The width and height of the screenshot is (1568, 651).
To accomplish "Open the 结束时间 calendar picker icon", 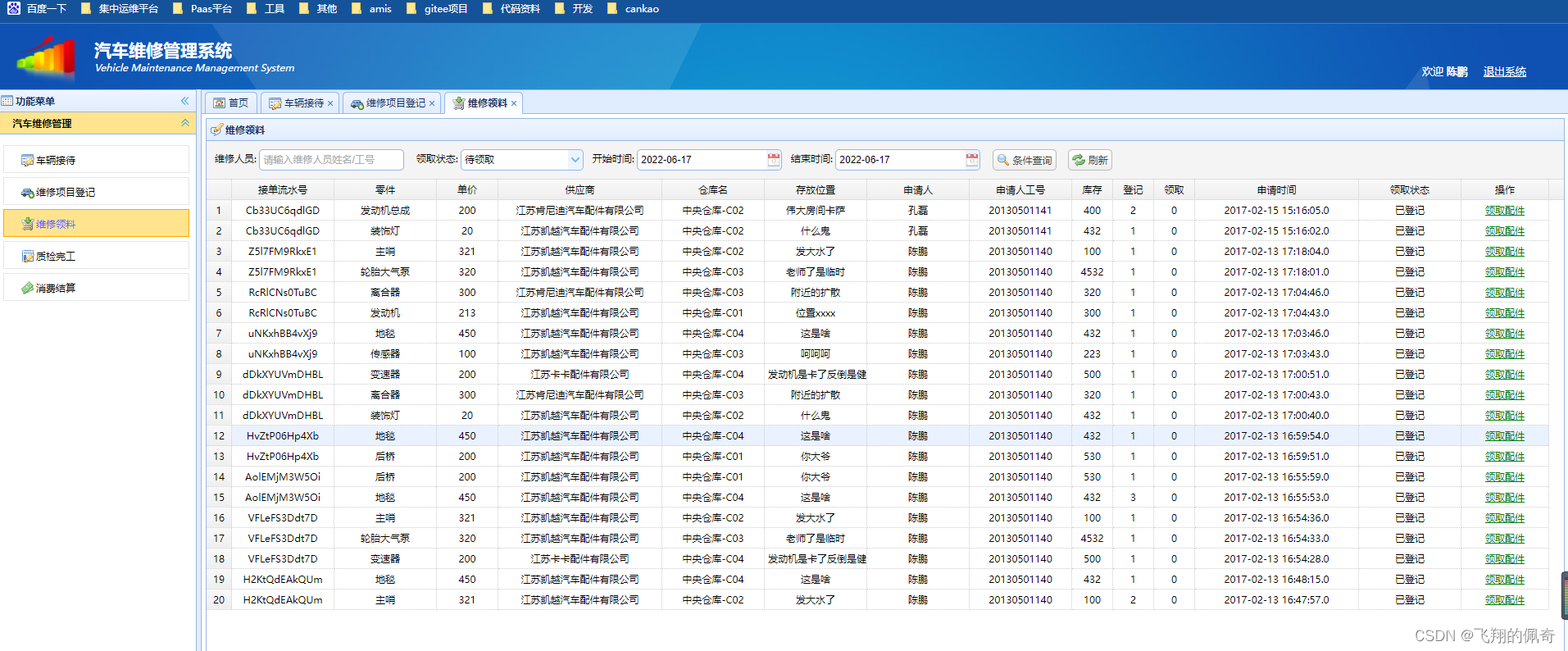I will tap(972, 160).
